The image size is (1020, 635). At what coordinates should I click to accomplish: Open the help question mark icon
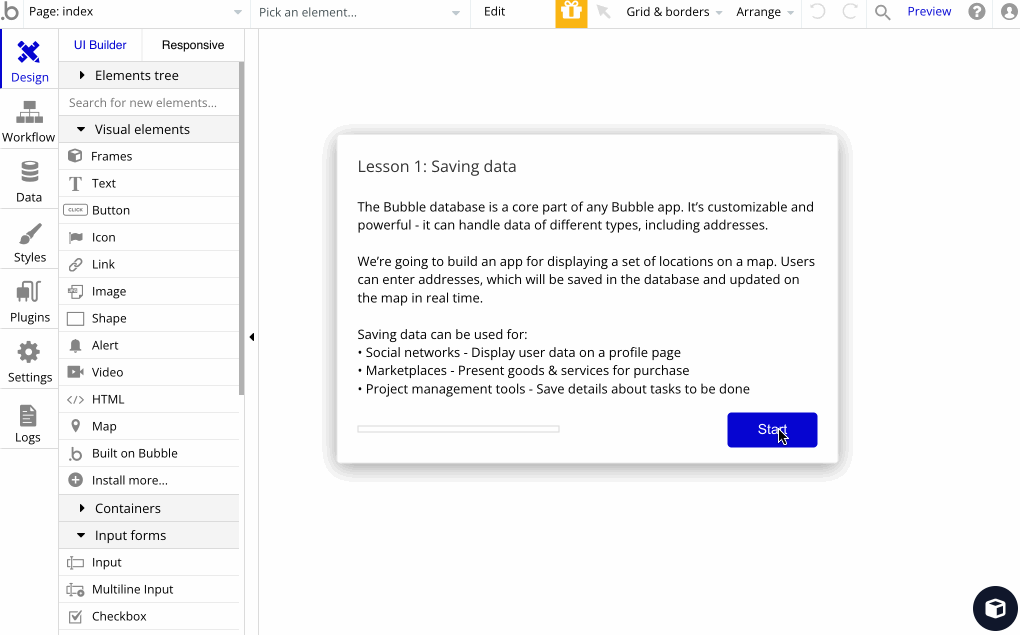tap(976, 12)
